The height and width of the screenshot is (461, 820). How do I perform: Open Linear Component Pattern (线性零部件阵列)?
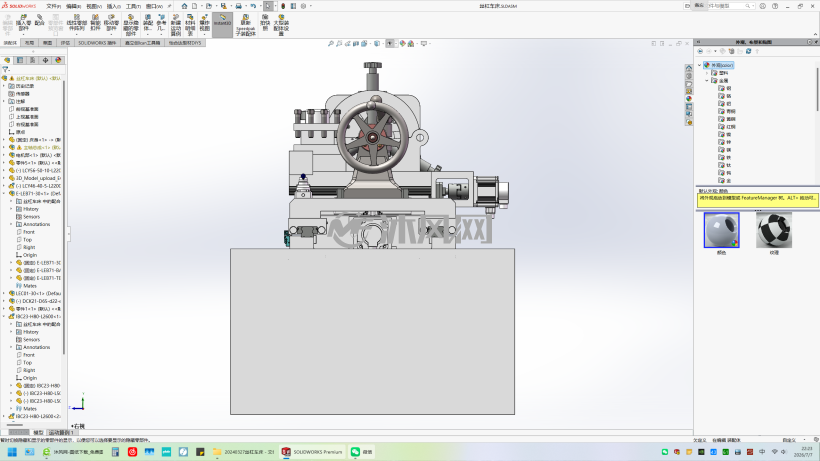click(x=76, y=23)
